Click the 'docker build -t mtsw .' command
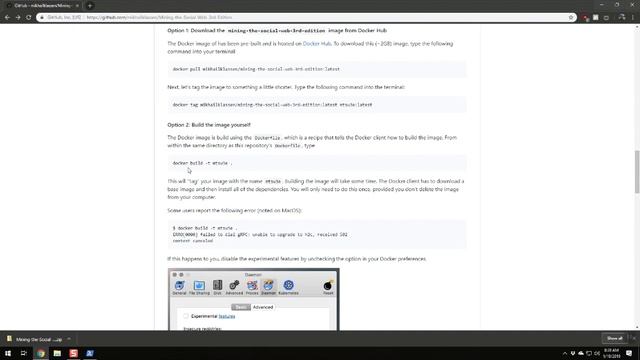The width and height of the screenshot is (640, 360). (x=202, y=163)
